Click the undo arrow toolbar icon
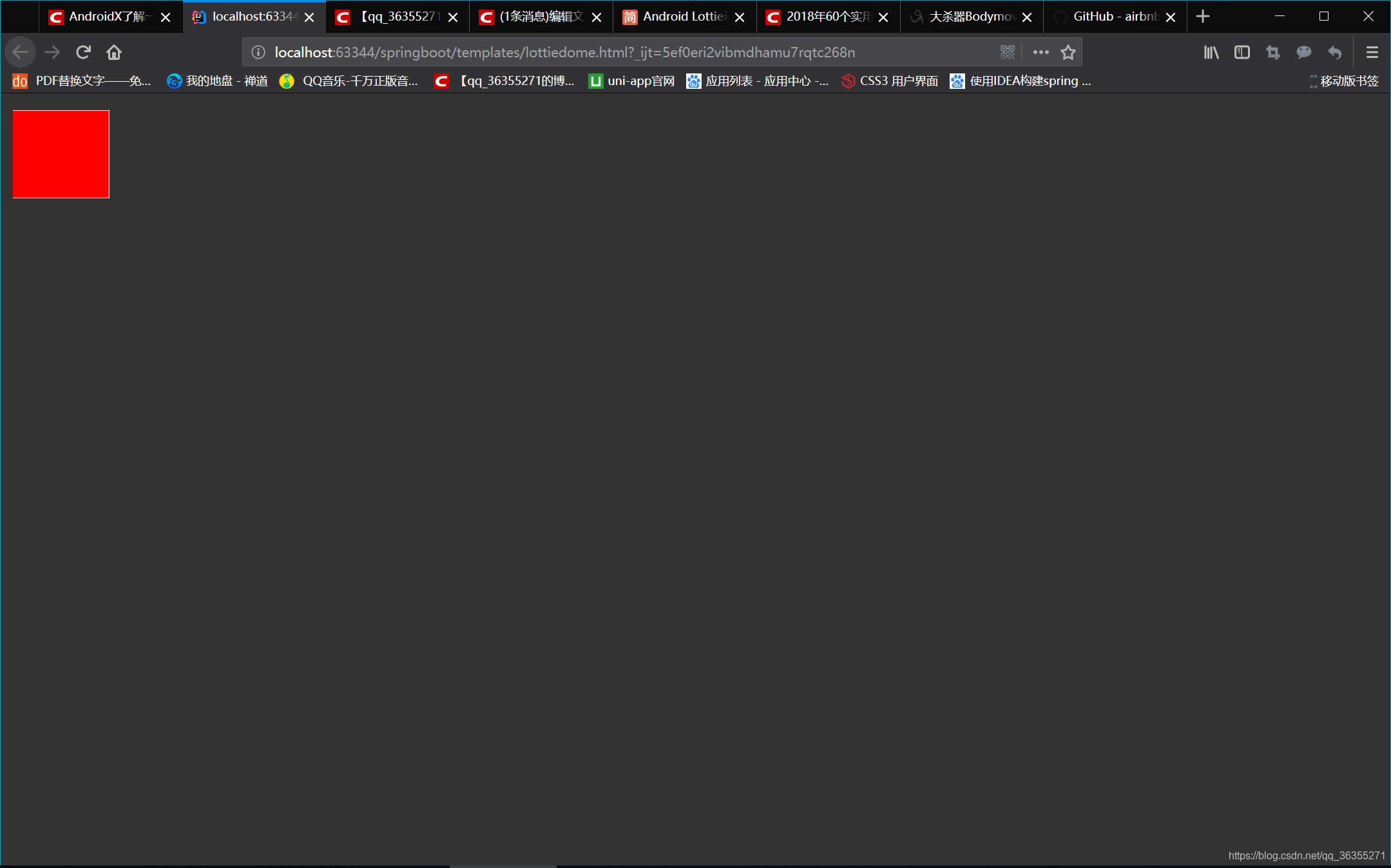The height and width of the screenshot is (868, 1391). point(1335,52)
